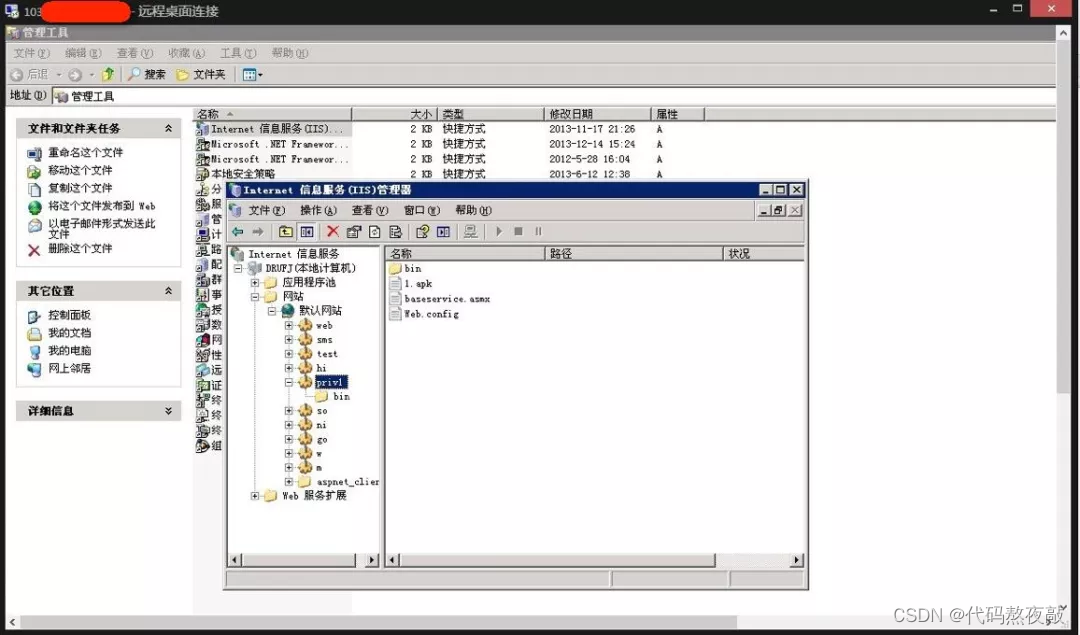Click the 路径 column header
This screenshot has height=635, width=1080.
(634, 253)
